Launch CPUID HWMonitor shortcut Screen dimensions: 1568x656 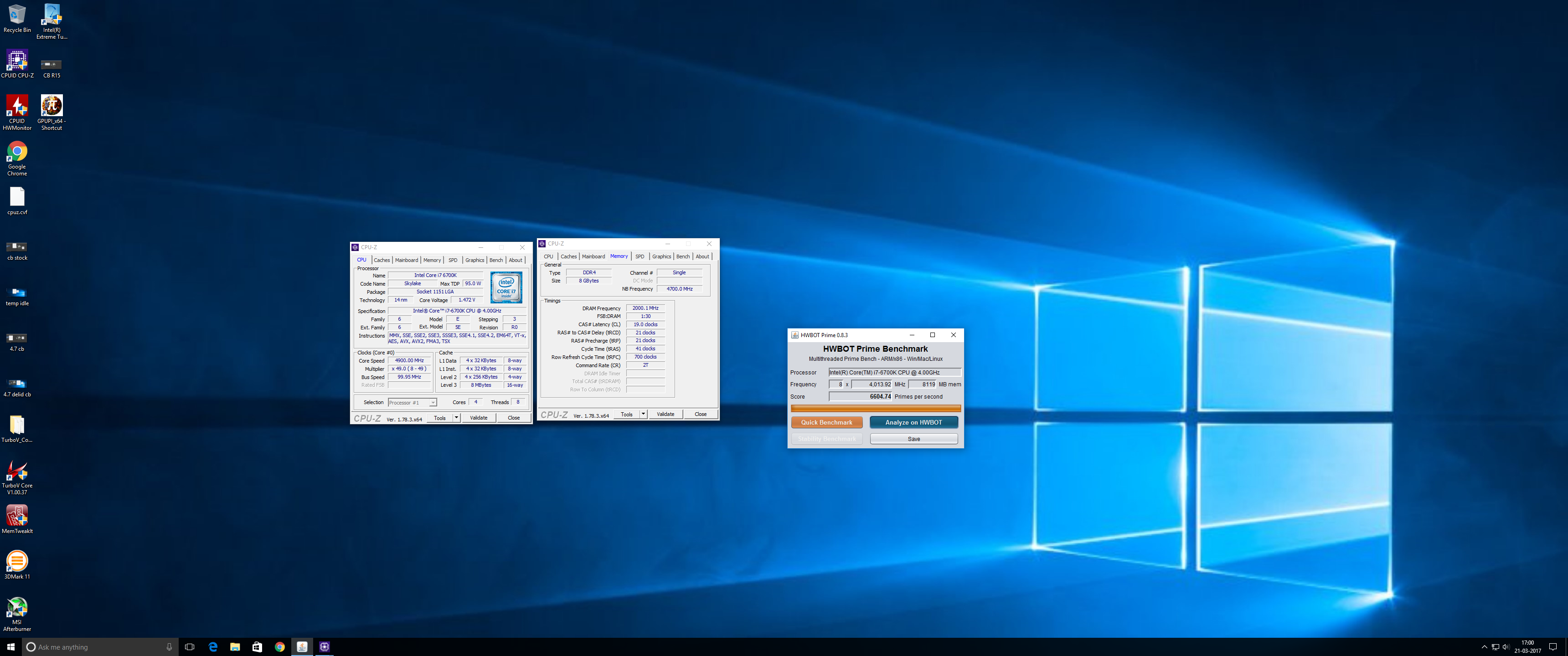click(17, 113)
